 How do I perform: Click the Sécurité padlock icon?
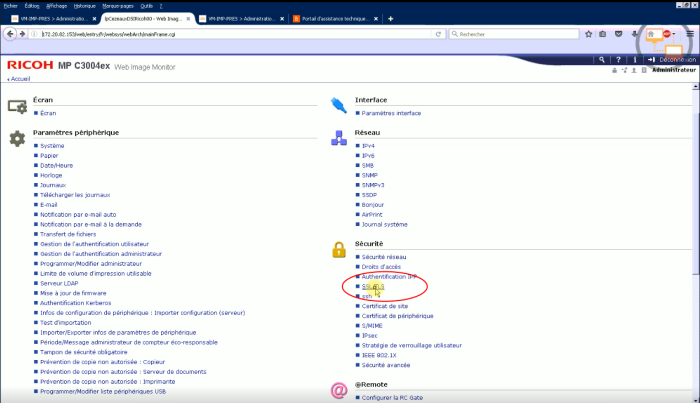pos(339,249)
